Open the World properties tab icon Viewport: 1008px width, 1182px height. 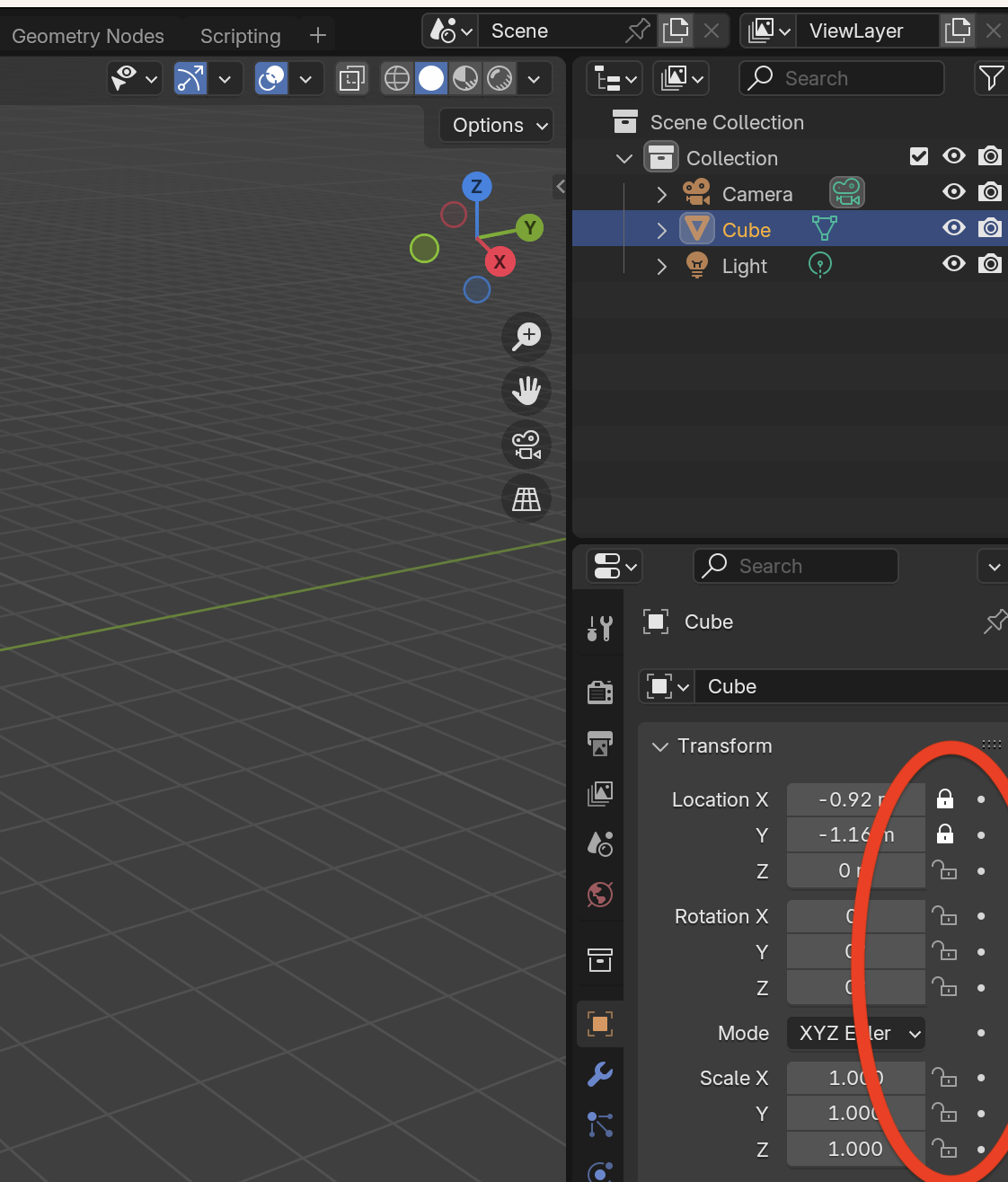tap(600, 895)
